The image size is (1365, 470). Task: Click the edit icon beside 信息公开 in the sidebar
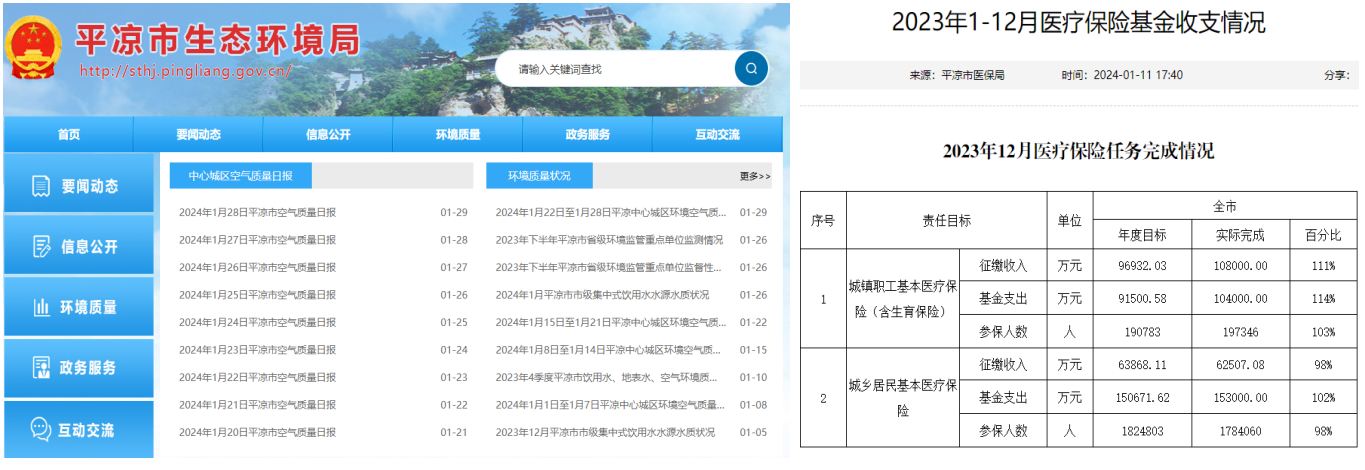coord(41,246)
